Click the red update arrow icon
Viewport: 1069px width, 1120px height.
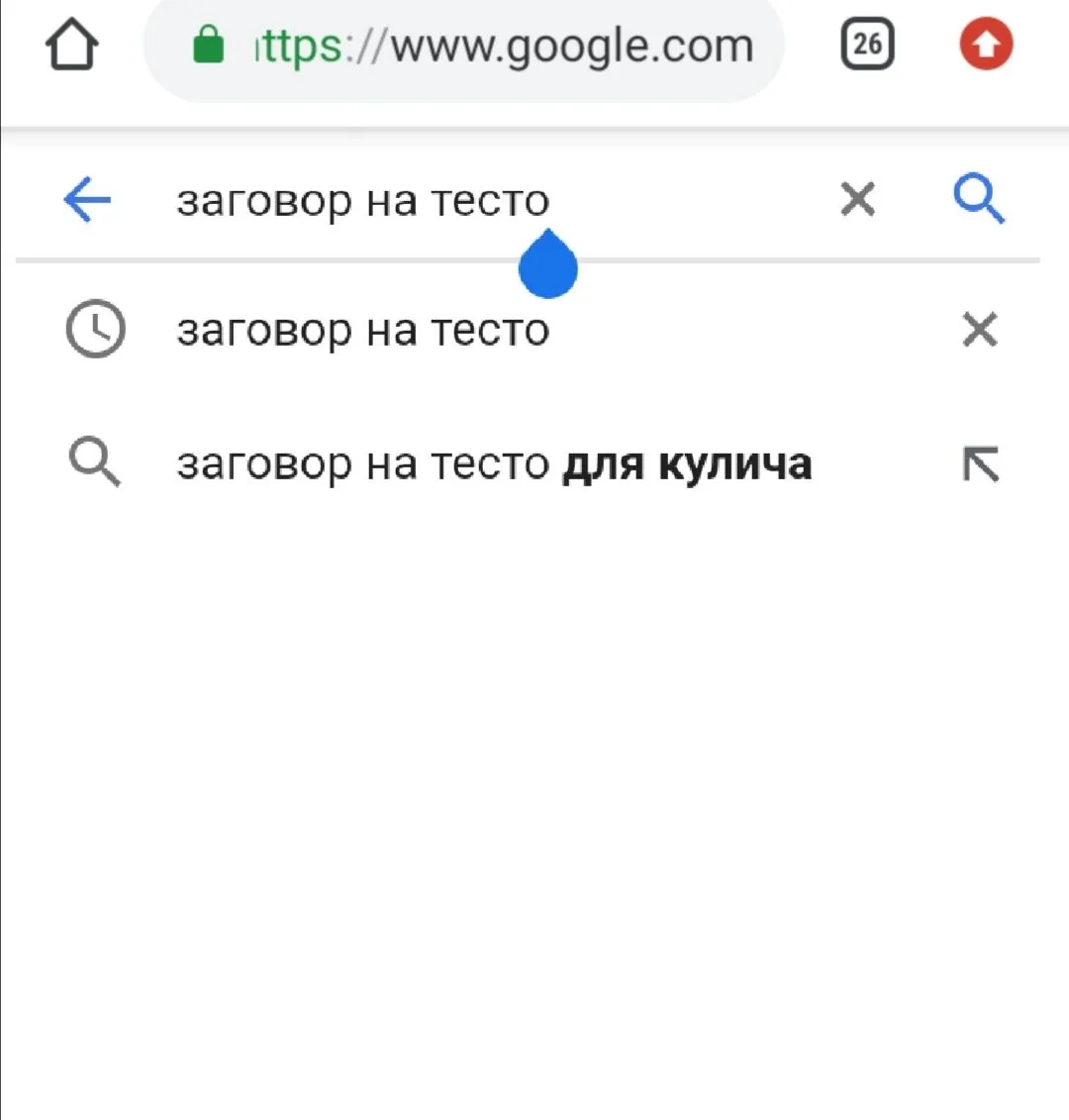click(x=986, y=45)
